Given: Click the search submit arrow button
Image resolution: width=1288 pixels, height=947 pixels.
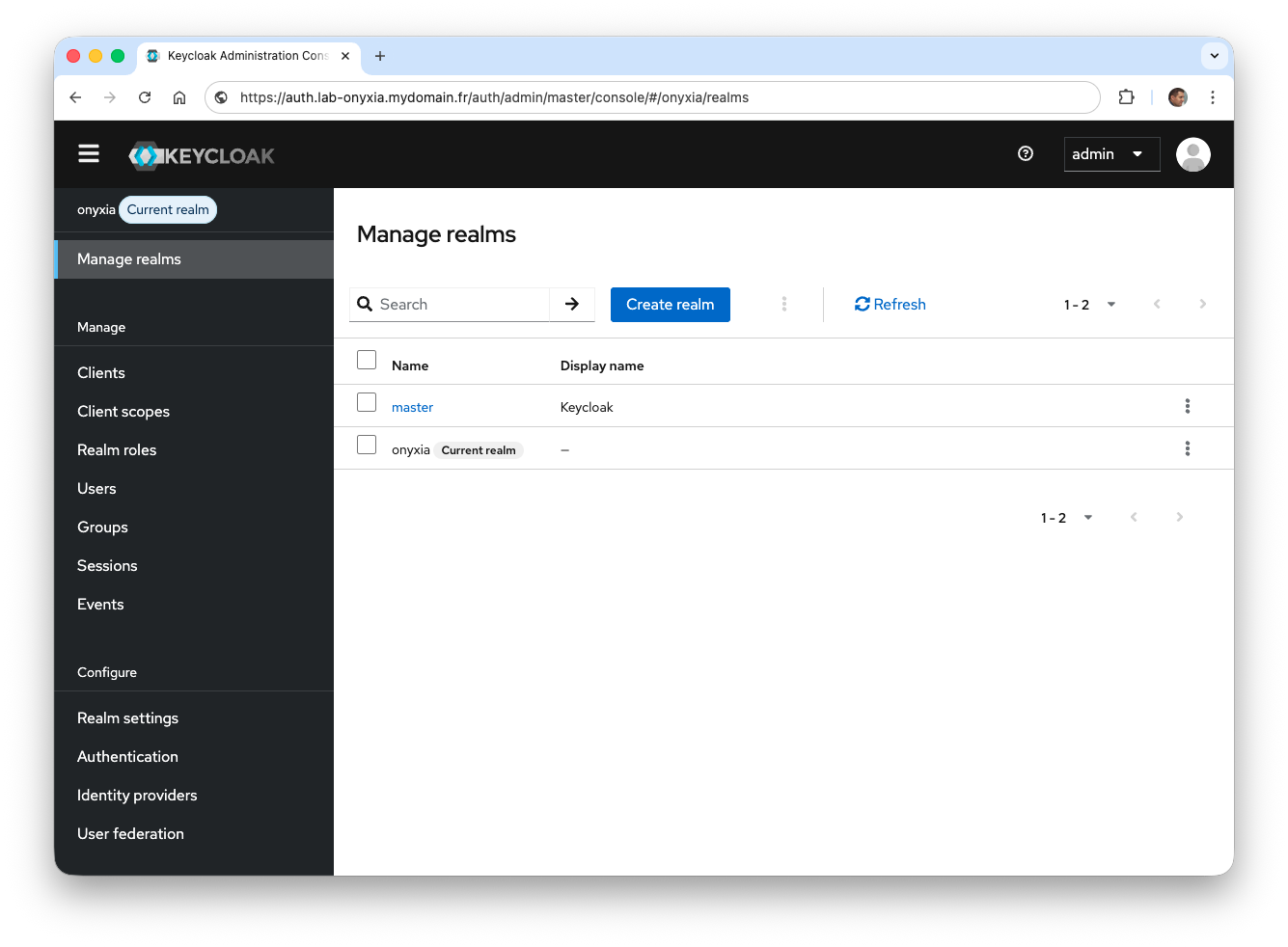Looking at the screenshot, I should (x=572, y=305).
